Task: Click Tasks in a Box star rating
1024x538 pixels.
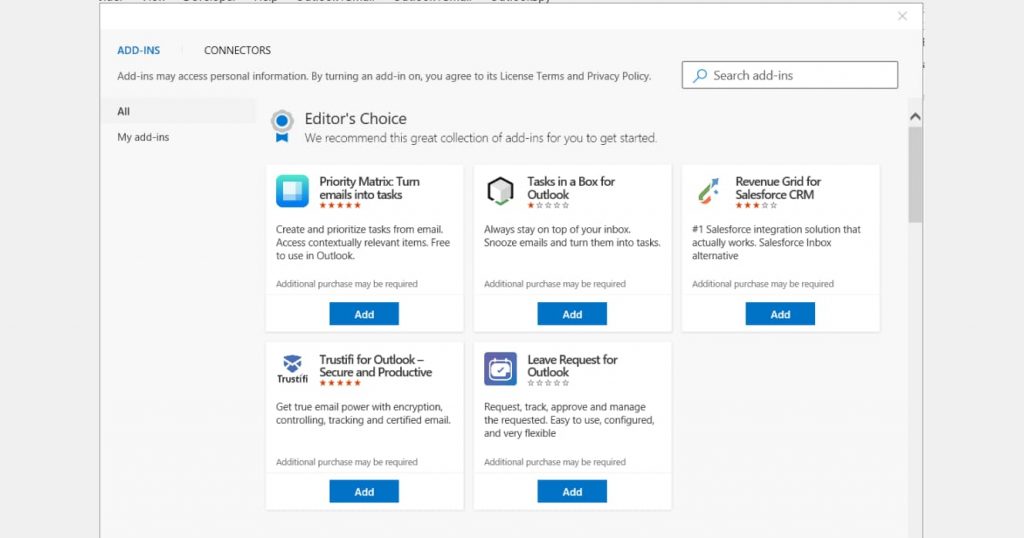Action: pos(548,206)
